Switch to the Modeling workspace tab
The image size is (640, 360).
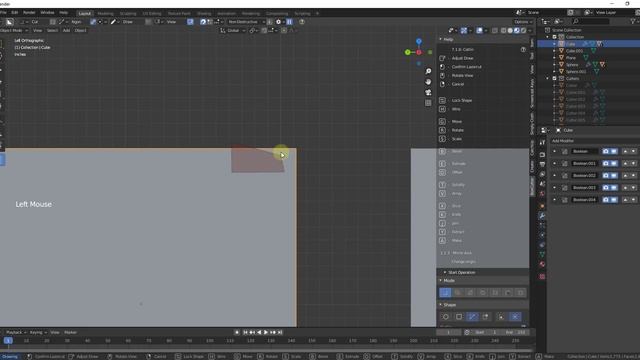105,13
